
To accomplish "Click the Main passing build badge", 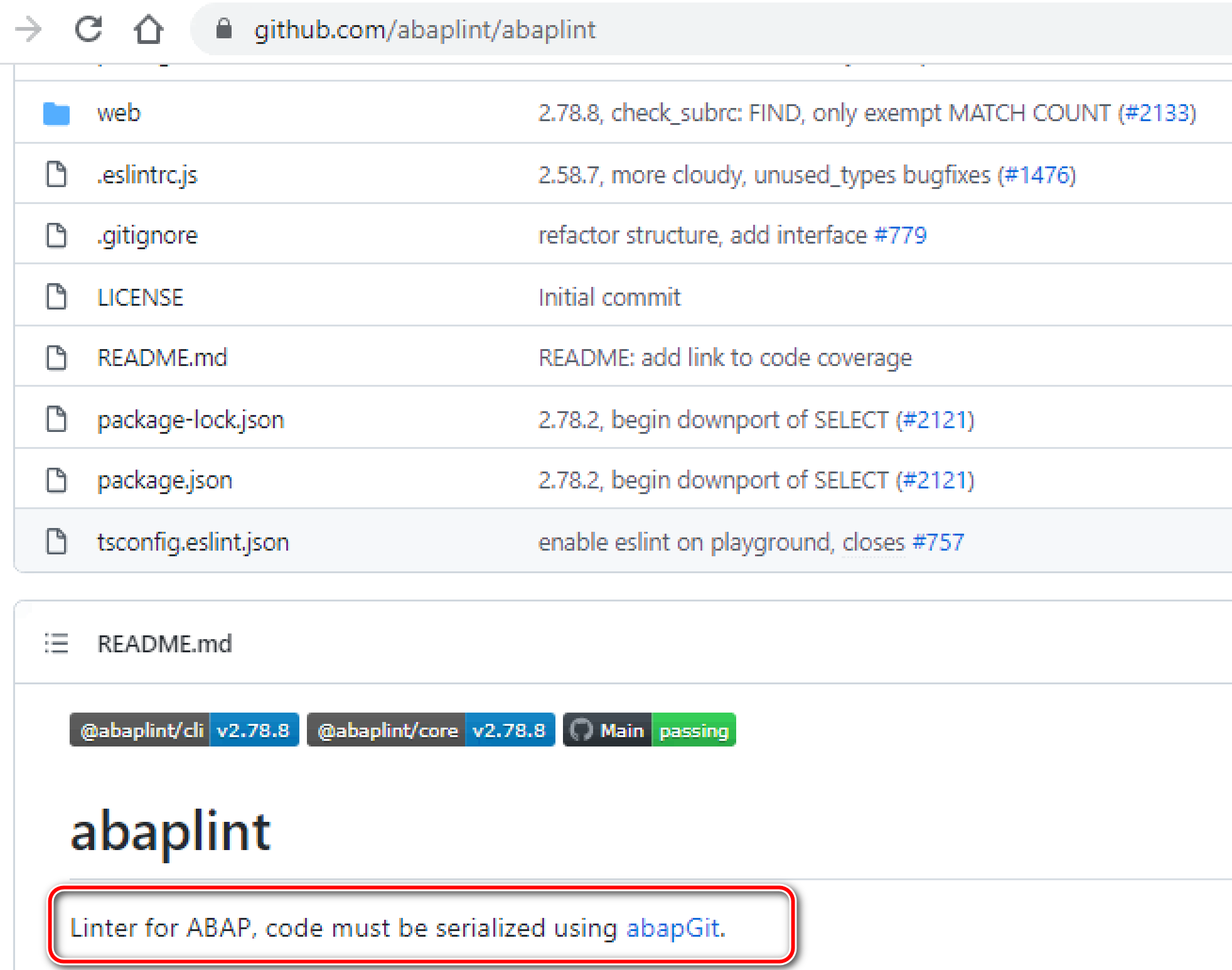I will coord(649,730).
